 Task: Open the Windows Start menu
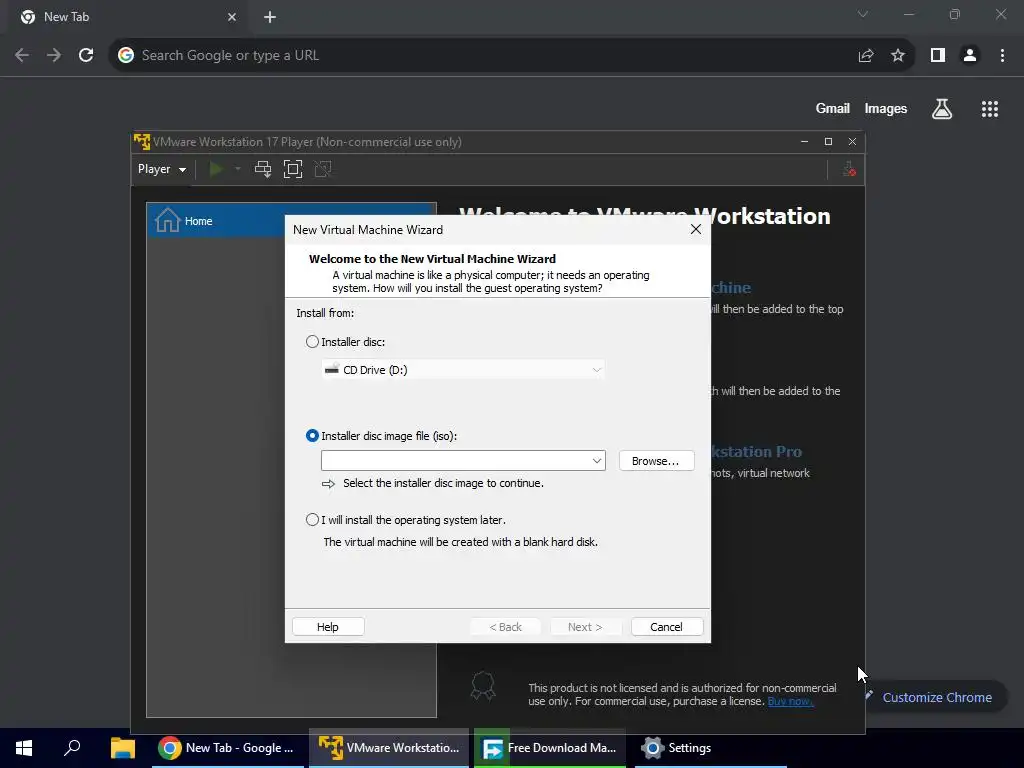tap(24, 748)
